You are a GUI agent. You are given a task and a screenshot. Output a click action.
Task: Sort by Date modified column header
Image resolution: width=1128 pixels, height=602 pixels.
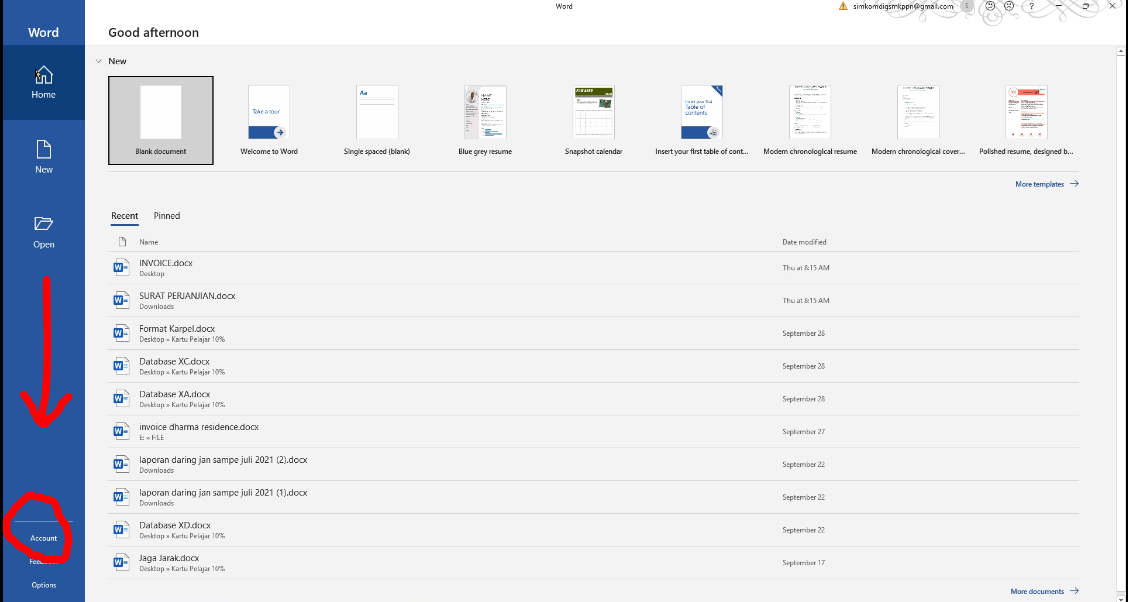(804, 242)
